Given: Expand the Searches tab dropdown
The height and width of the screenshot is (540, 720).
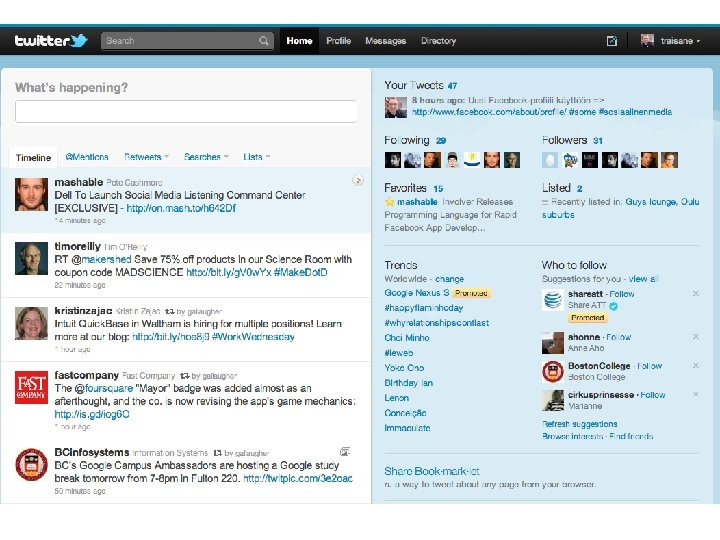Looking at the screenshot, I should click(x=226, y=157).
